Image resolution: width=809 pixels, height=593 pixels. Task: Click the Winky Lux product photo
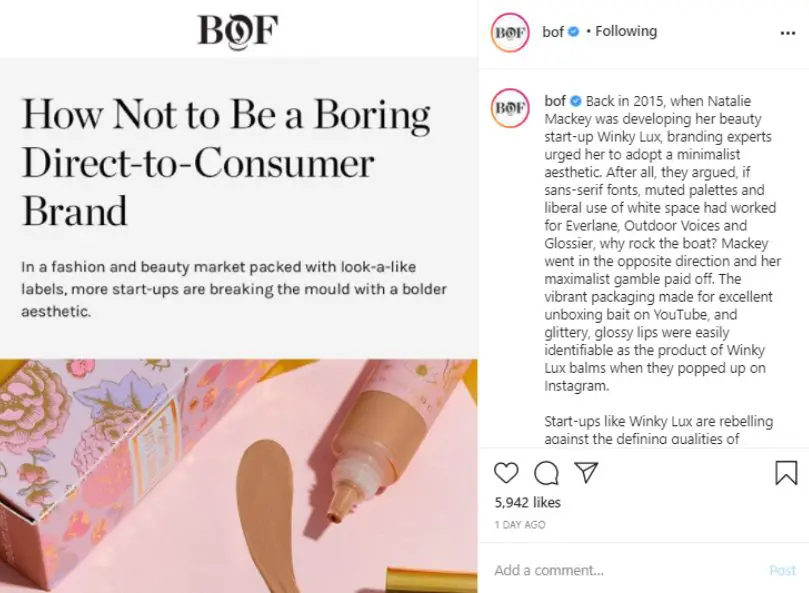(238, 475)
